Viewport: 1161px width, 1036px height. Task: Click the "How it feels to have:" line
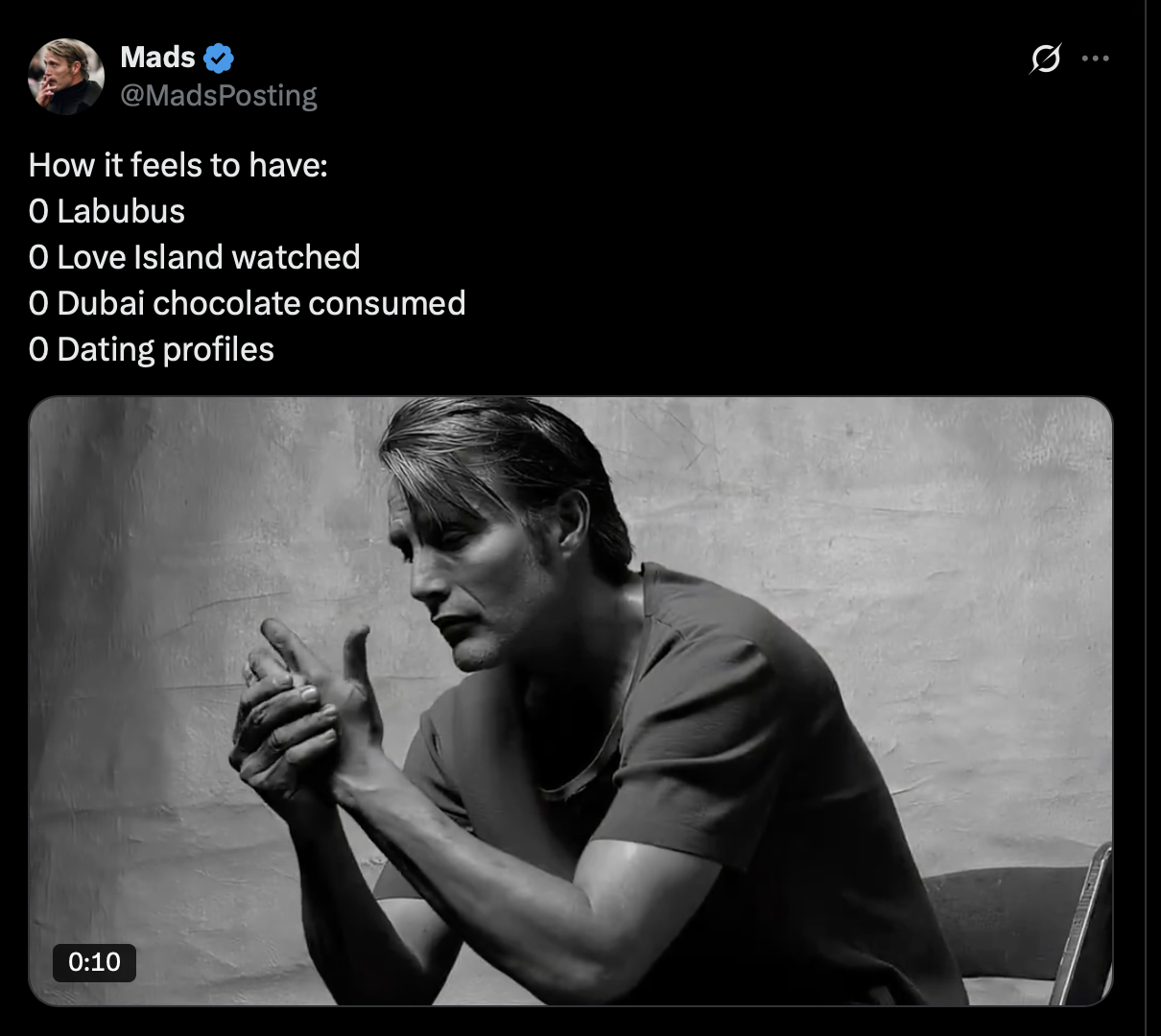[x=178, y=165]
